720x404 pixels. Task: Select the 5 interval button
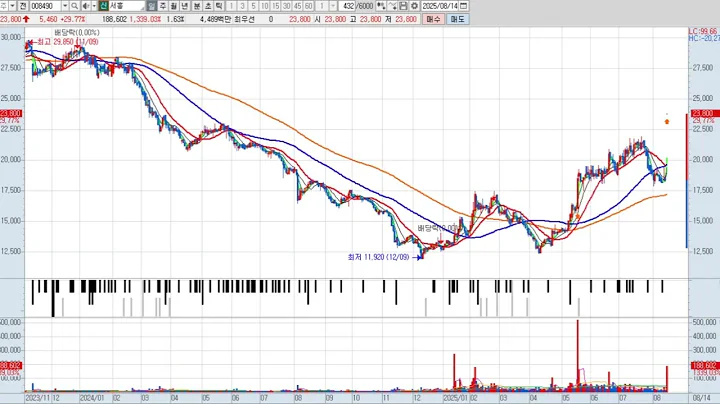tap(253, 6)
